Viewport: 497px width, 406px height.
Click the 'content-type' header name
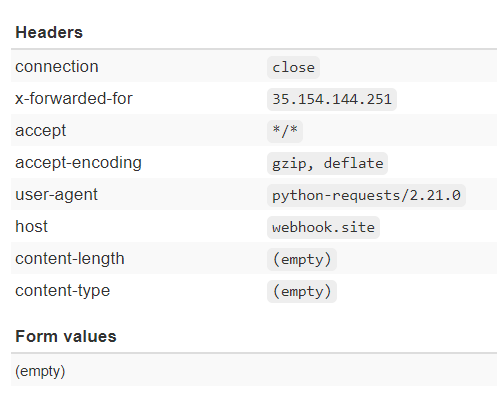62,291
